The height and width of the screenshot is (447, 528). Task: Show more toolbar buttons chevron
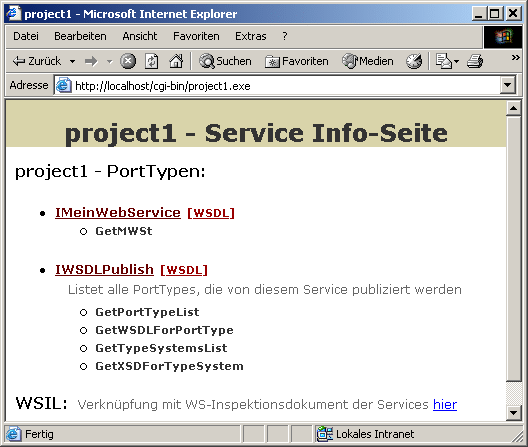(x=515, y=58)
